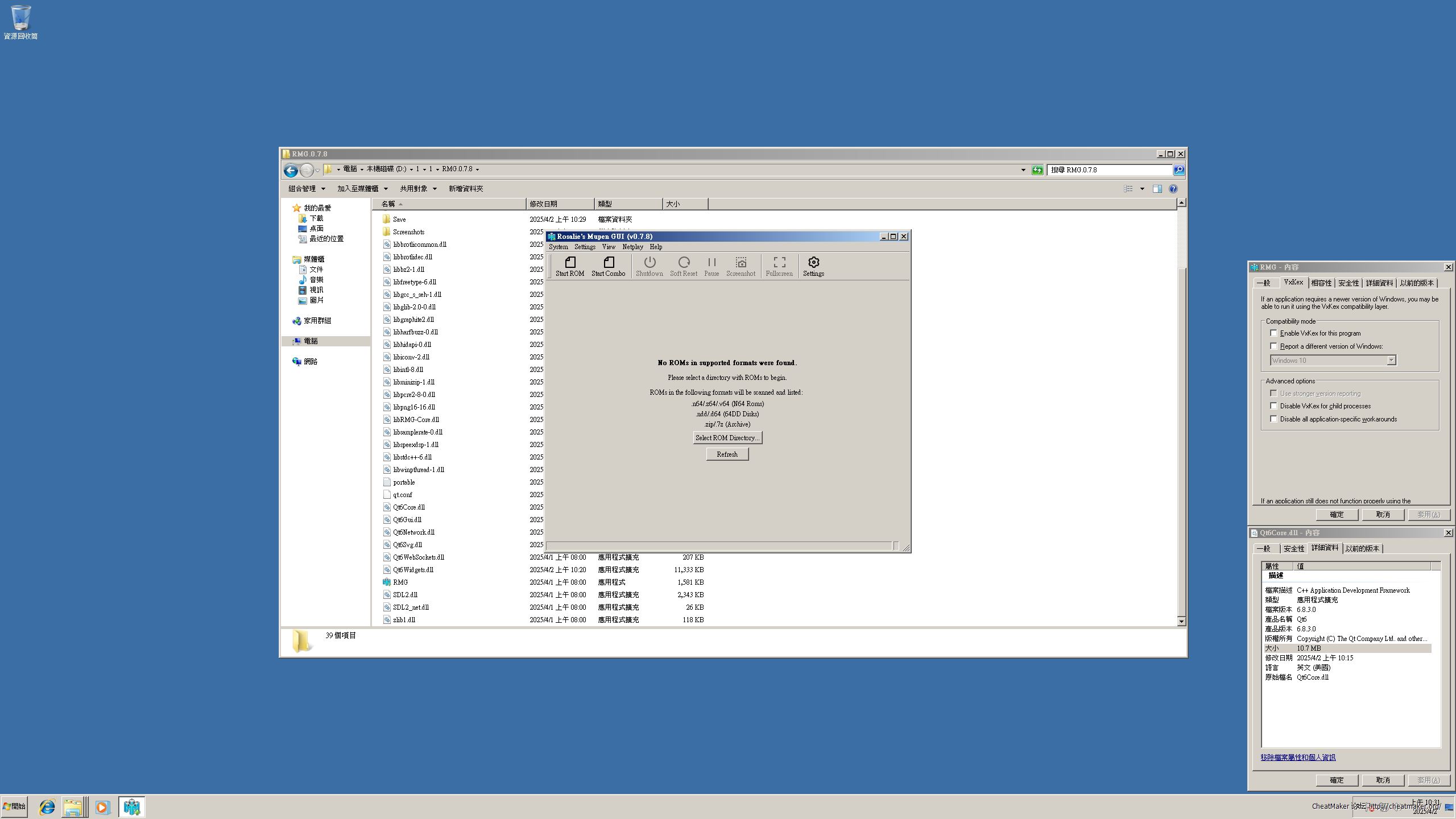
Task: Click Select ROM Directory button
Action: point(727,438)
